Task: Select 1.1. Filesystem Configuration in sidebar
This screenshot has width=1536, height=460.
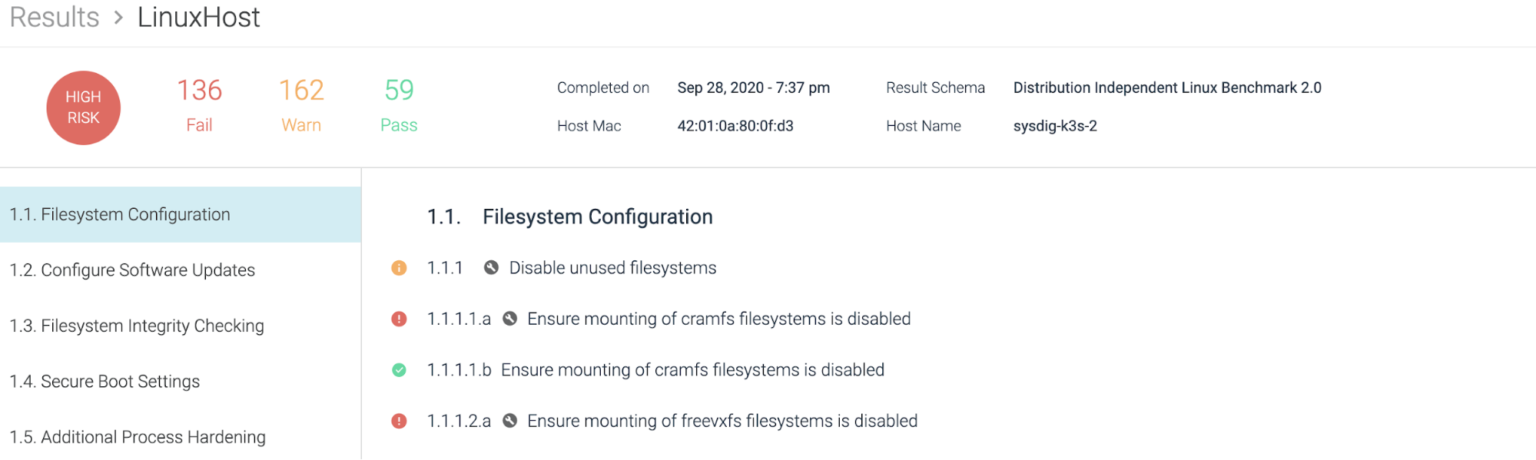Action: pyautogui.click(x=180, y=214)
